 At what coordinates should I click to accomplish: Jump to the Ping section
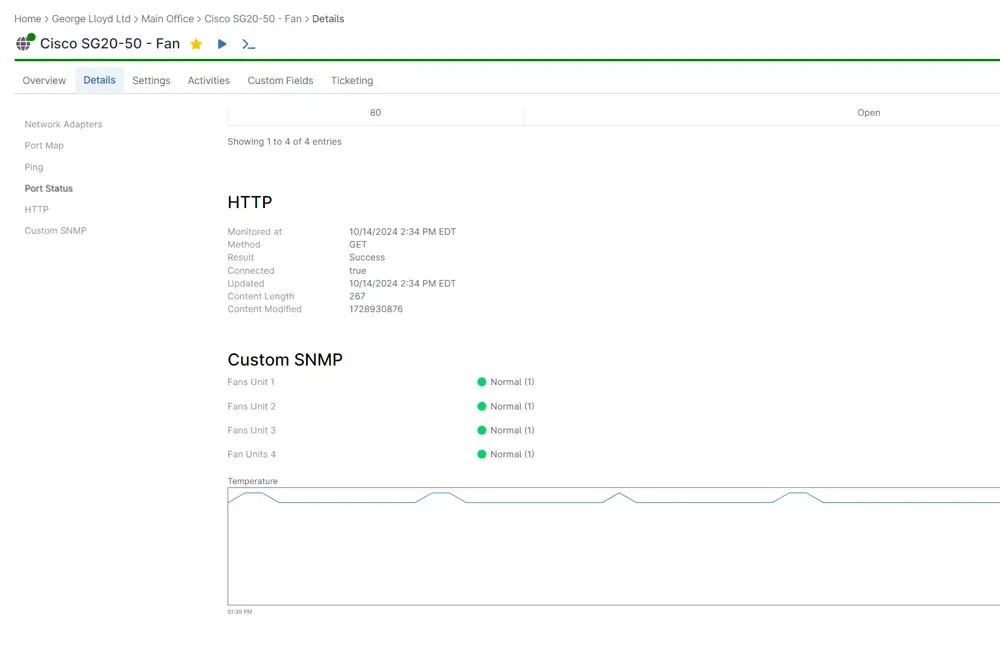[x=34, y=167]
